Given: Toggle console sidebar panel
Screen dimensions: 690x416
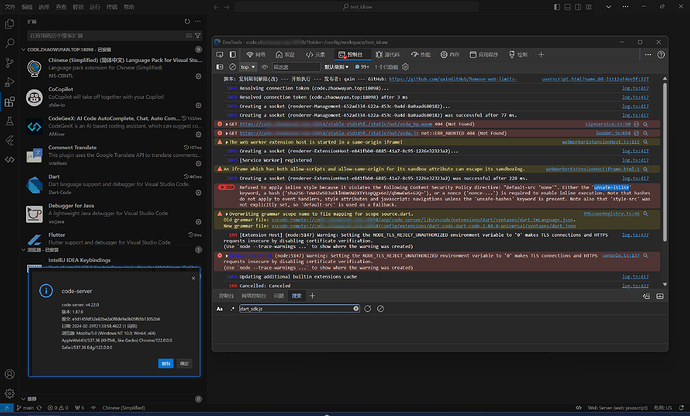Looking at the screenshot, I should (x=220, y=67).
